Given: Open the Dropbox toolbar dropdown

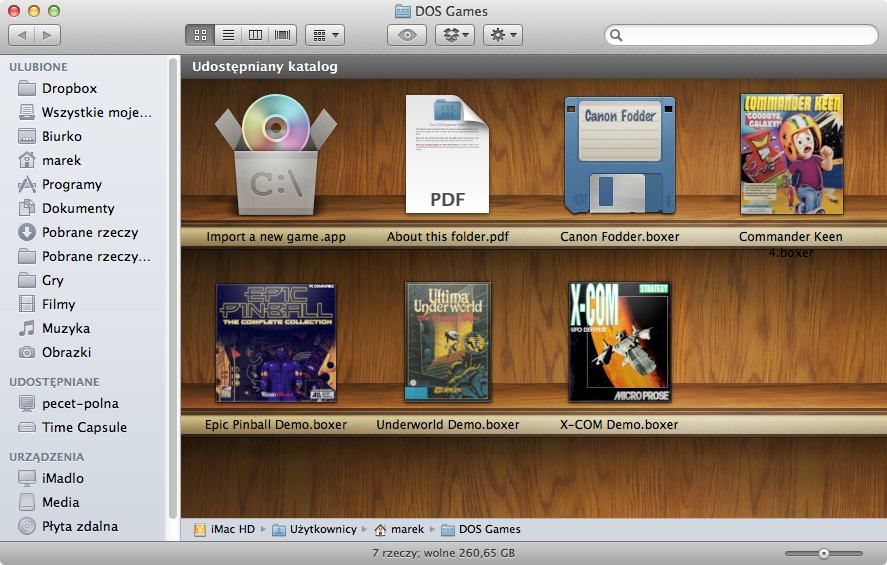Looking at the screenshot, I should pos(454,35).
